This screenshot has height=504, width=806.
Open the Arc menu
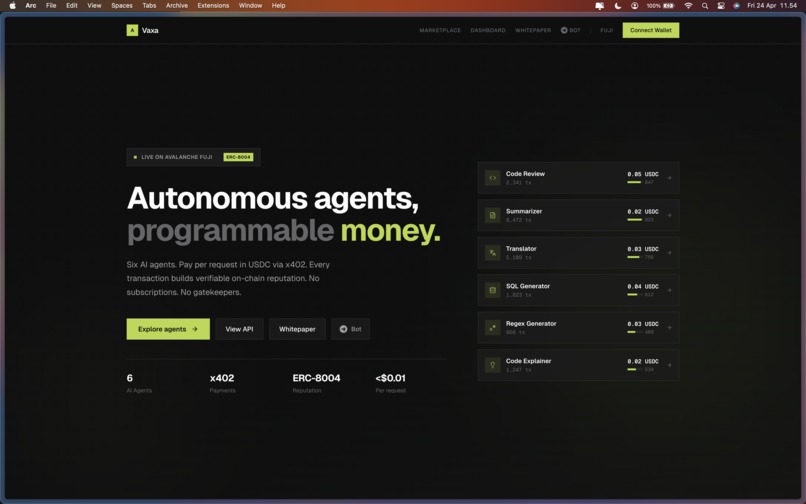[x=31, y=6]
